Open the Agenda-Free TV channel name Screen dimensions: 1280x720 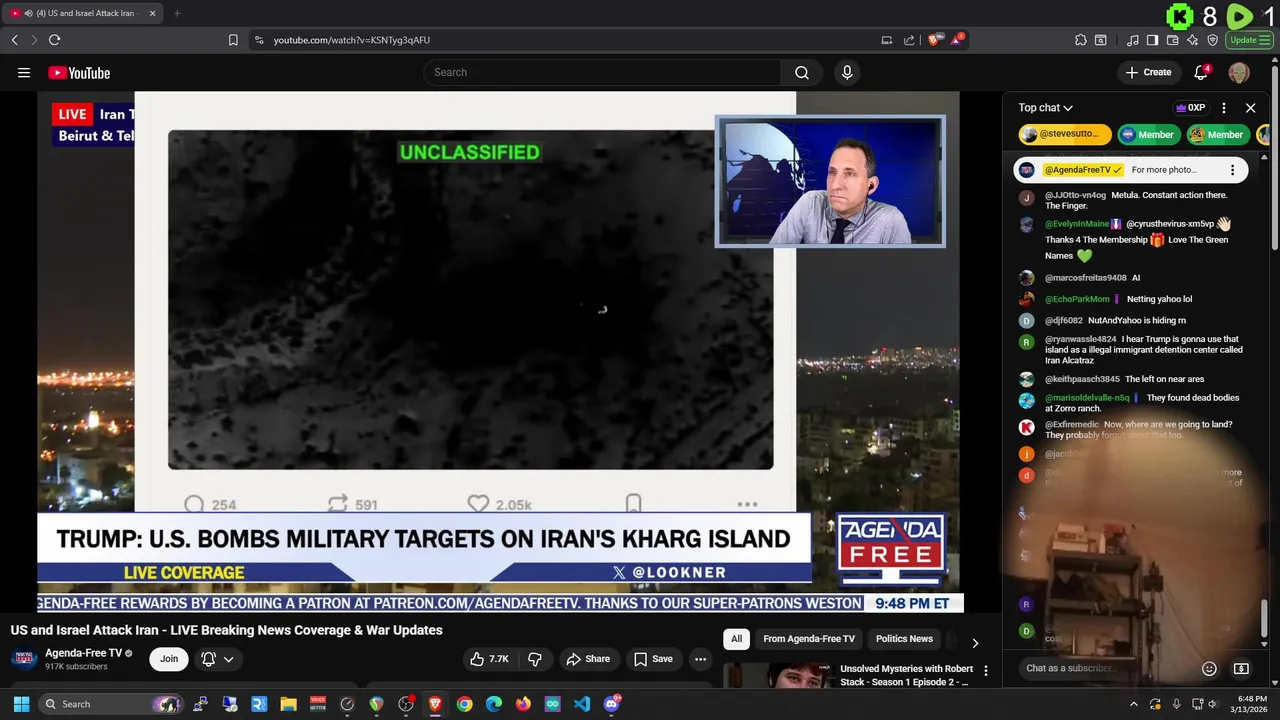[x=83, y=653]
